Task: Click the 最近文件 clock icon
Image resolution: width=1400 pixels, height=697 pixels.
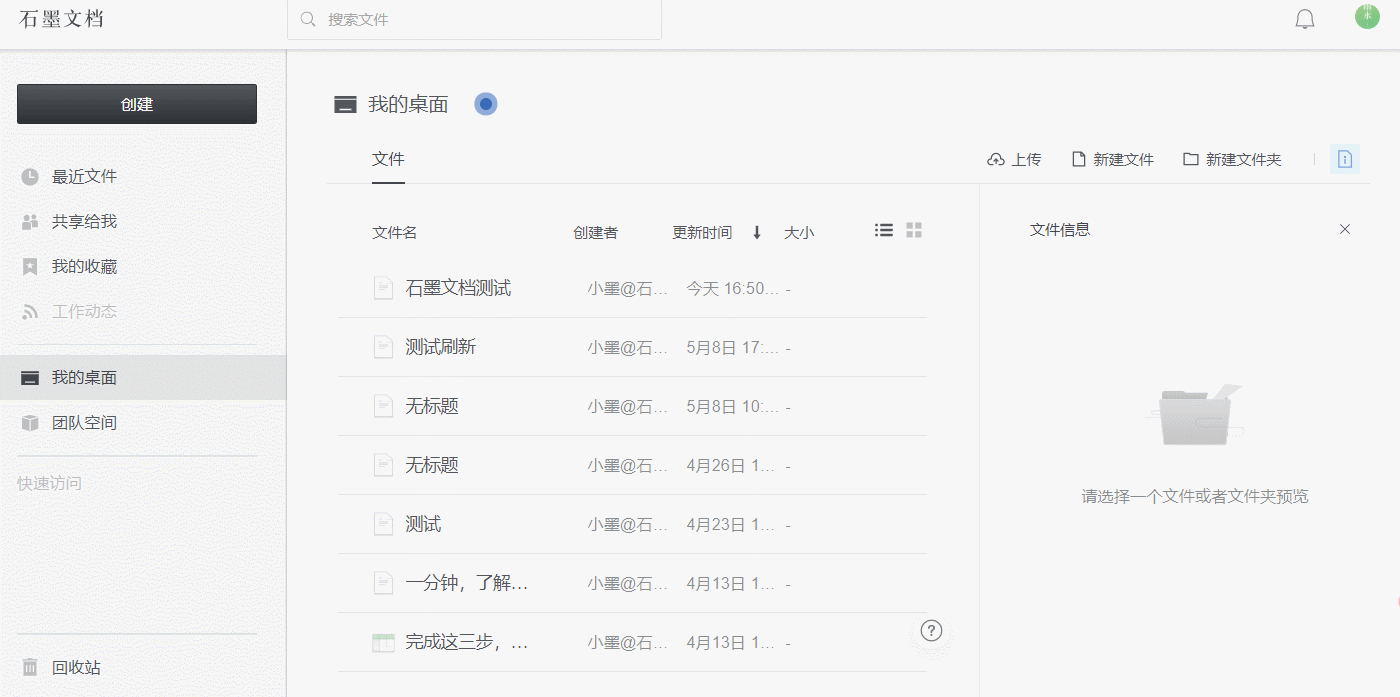Action: [30, 177]
